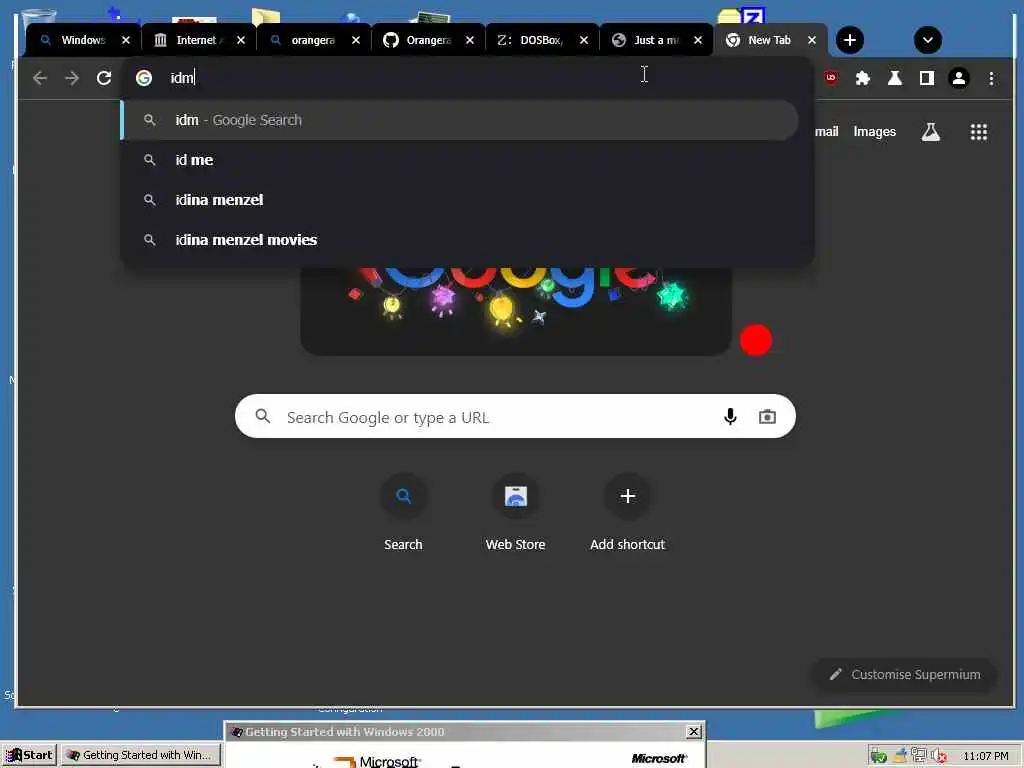Open the profile avatar icon

click(959, 78)
